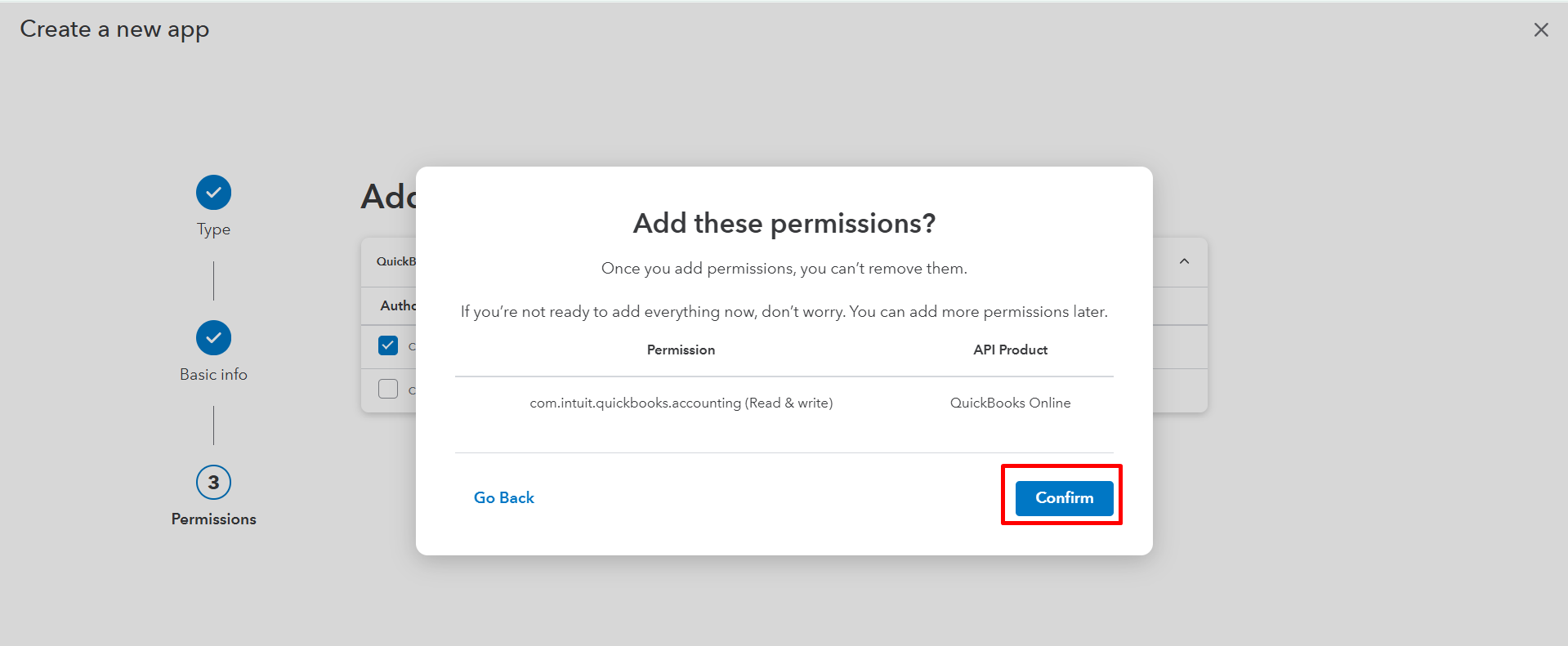Screen dimensions: 1568x646
Task: Click the Type step checkmark icon
Action: 213,193
